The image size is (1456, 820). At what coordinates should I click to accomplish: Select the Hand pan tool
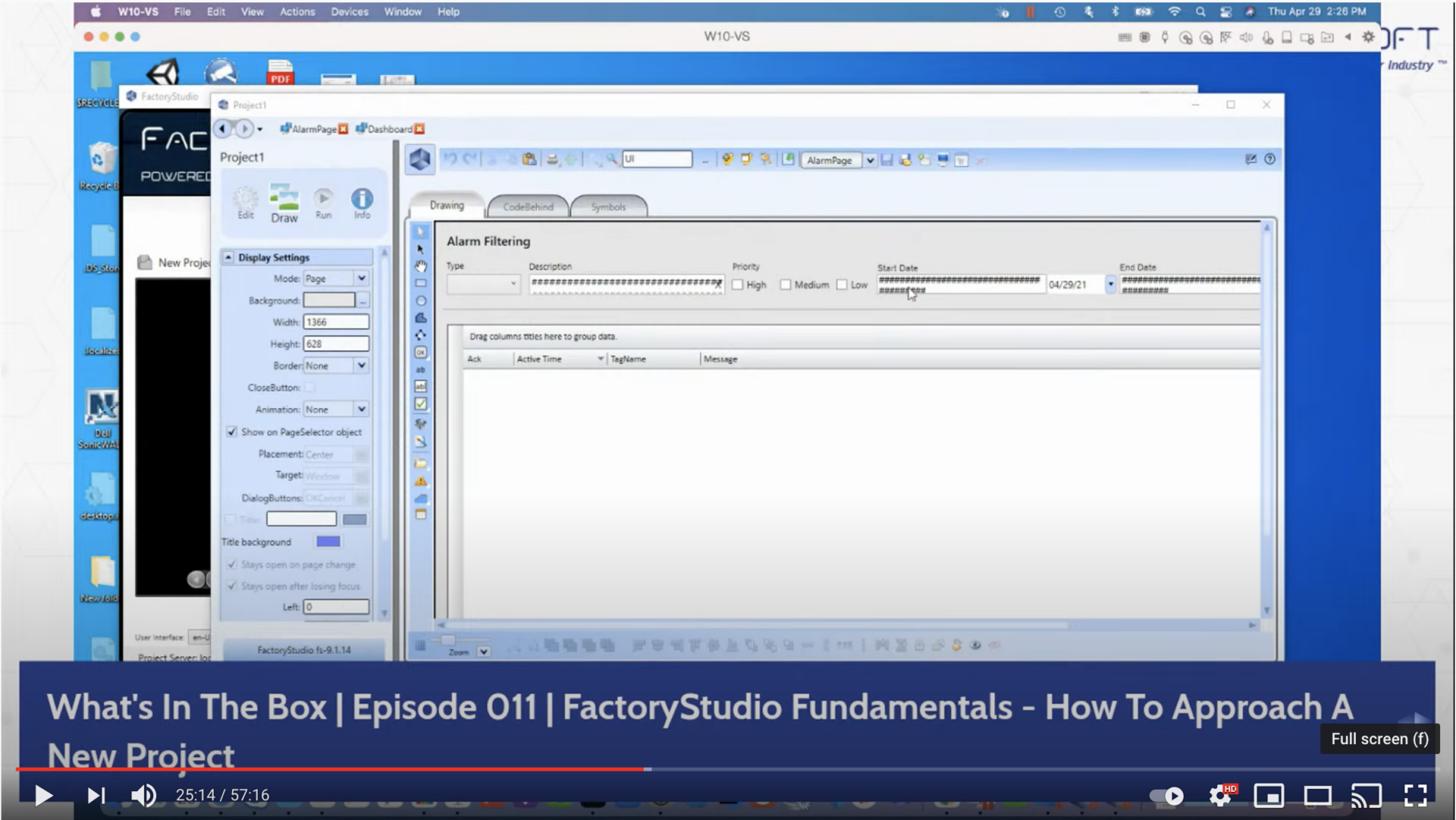[421, 266]
